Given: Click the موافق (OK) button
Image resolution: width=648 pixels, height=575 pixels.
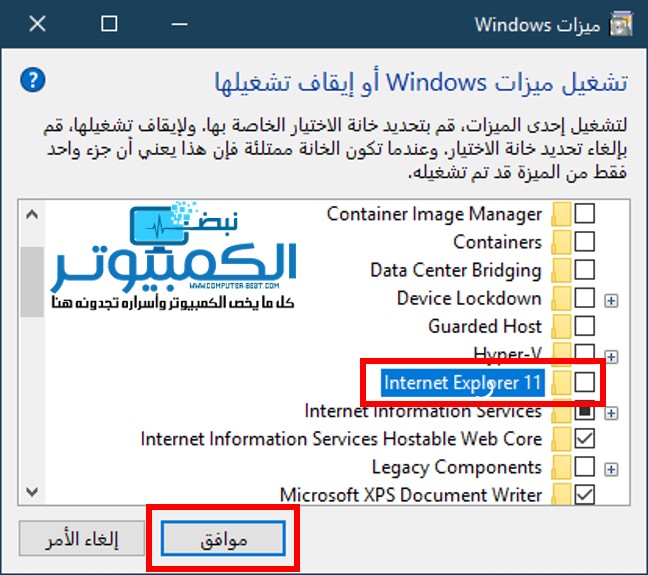Looking at the screenshot, I should click(223, 538).
